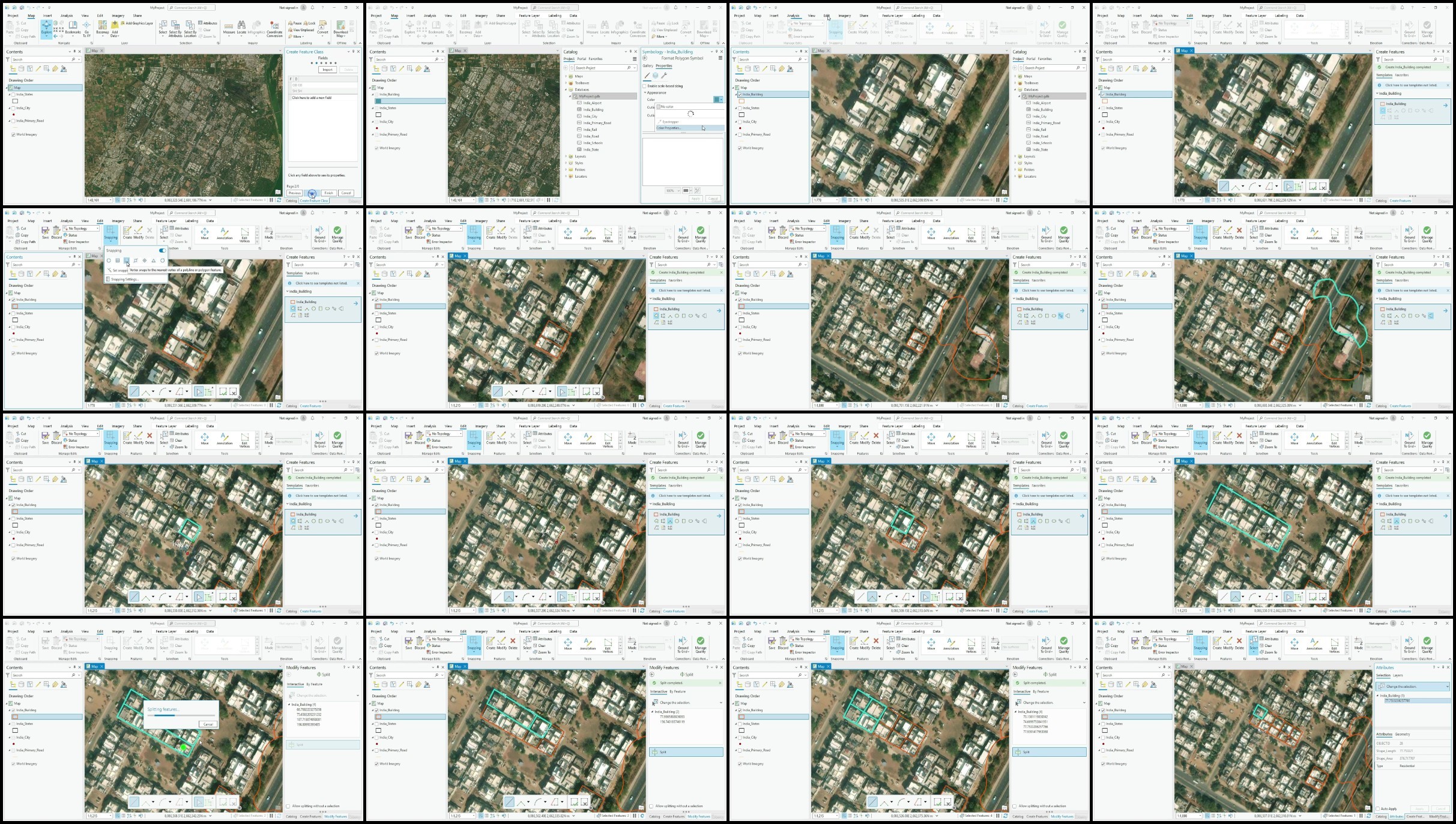1456x824 pixels.
Task: Enable Point snapping in Snapping popup
Action: tap(109, 260)
